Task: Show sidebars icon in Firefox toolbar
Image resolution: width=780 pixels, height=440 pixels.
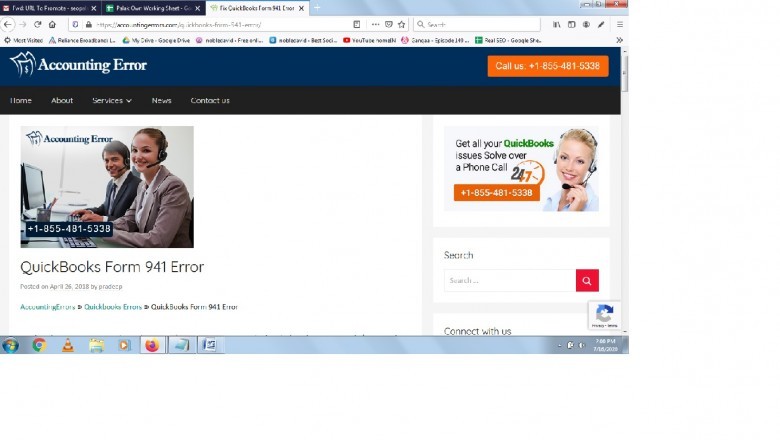Action: point(572,24)
